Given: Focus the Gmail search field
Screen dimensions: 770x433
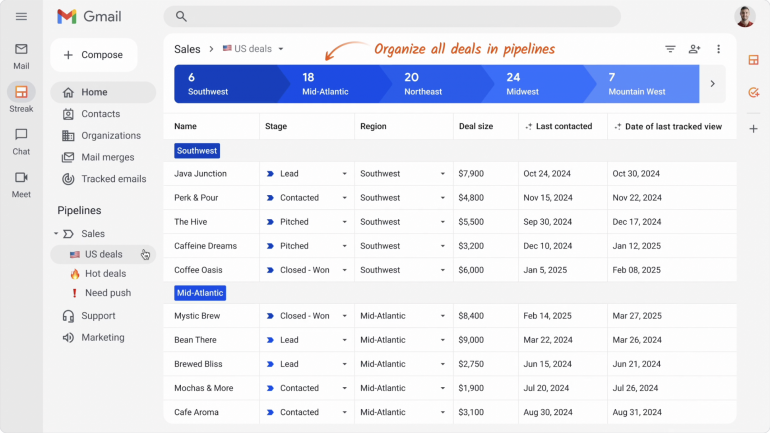Looking at the screenshot, I should [x=392, y=17].
